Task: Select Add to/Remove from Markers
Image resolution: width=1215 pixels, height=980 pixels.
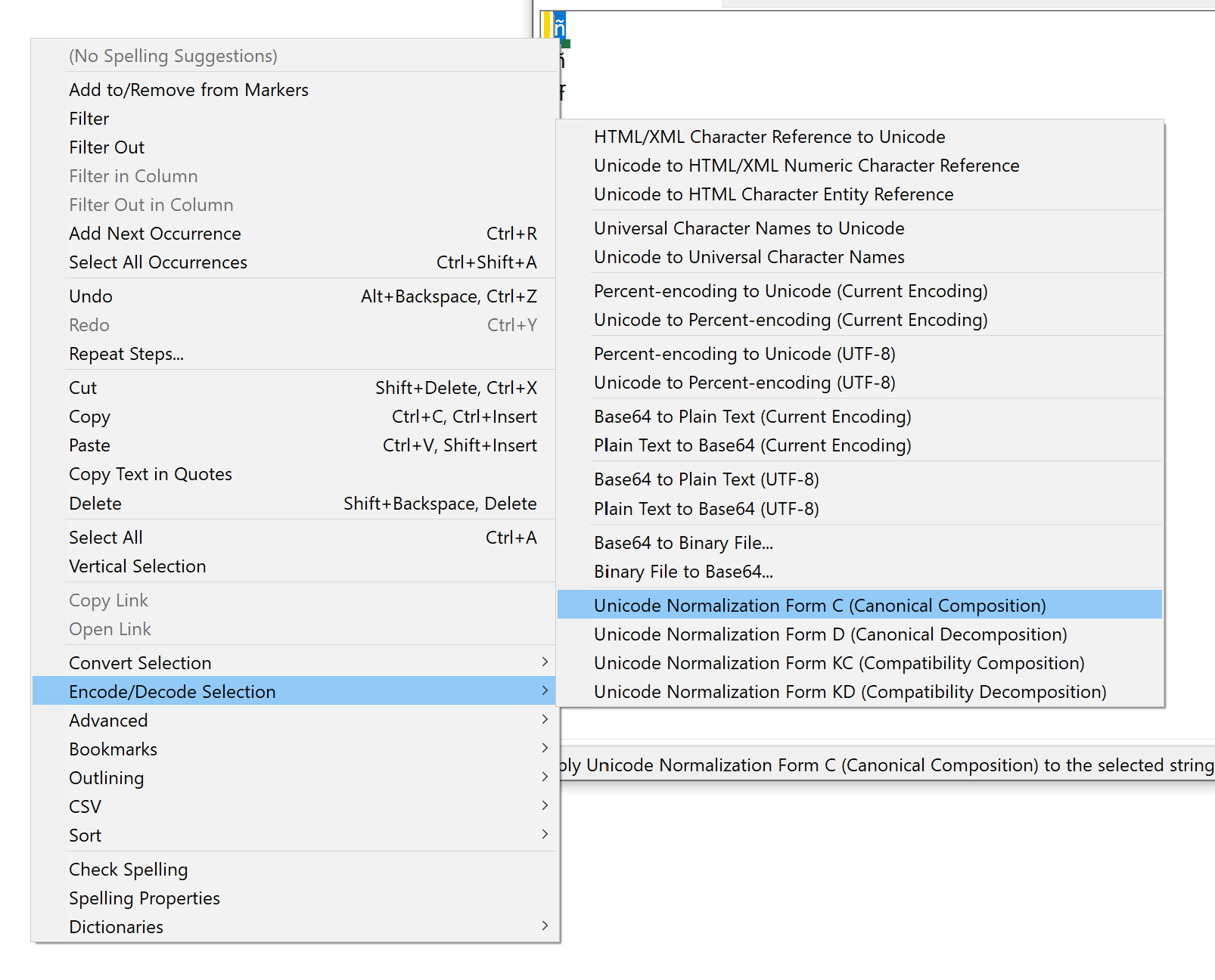Action: [295, 90]
